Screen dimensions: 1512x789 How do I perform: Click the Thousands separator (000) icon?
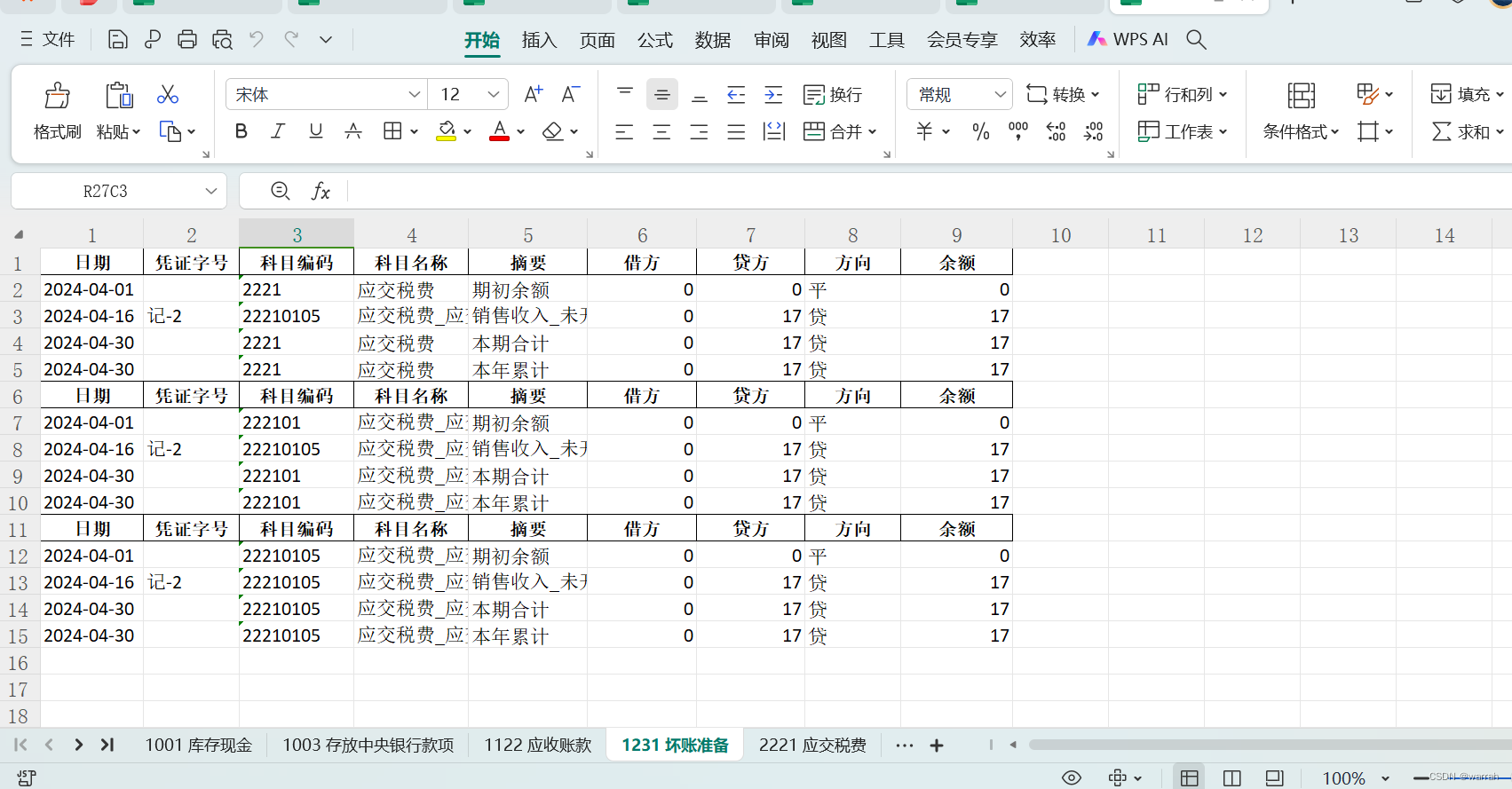point(1018,131)
